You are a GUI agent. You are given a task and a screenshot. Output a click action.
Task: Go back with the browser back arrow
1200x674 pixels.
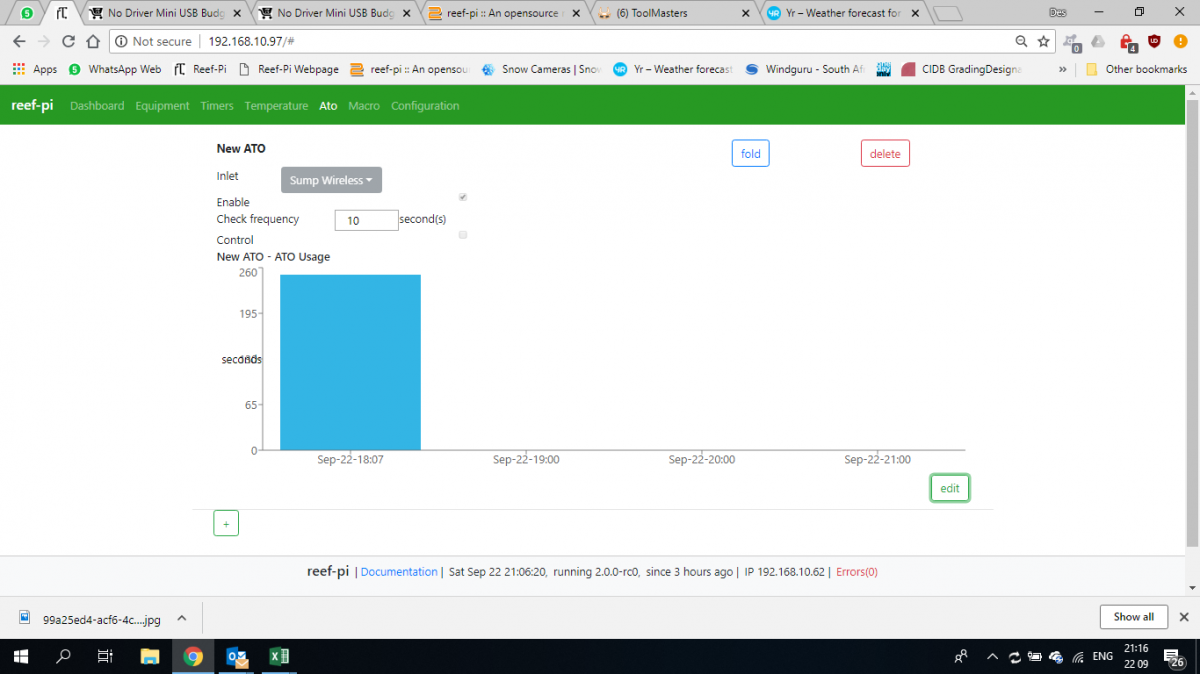18,42
